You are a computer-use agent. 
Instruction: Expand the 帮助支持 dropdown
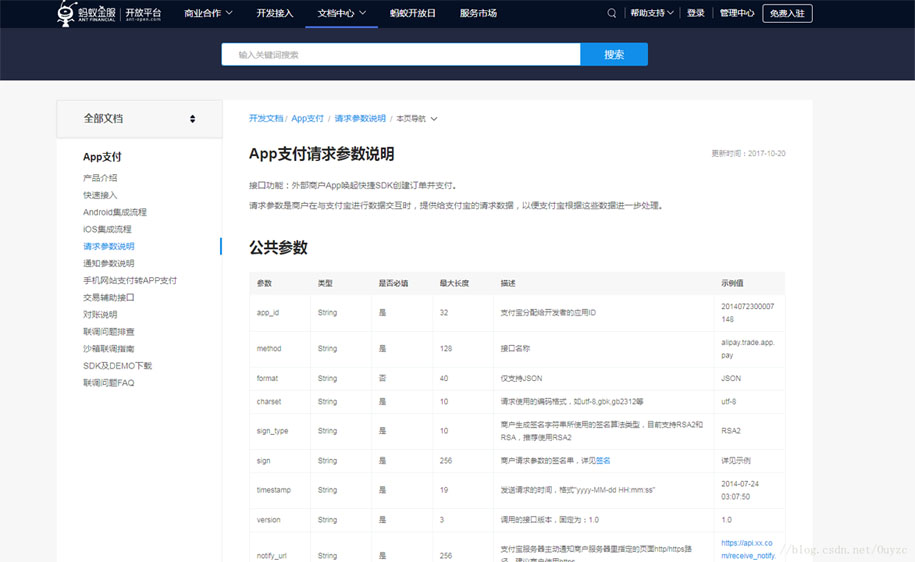click(x=652, y=13)
